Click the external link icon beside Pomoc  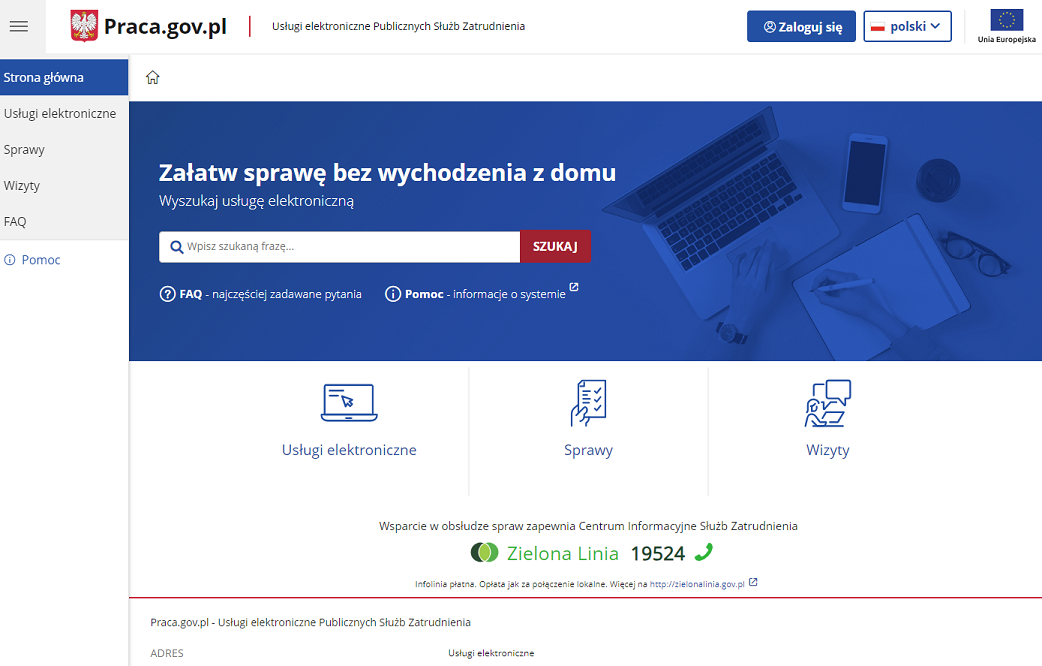click(574, 287)
